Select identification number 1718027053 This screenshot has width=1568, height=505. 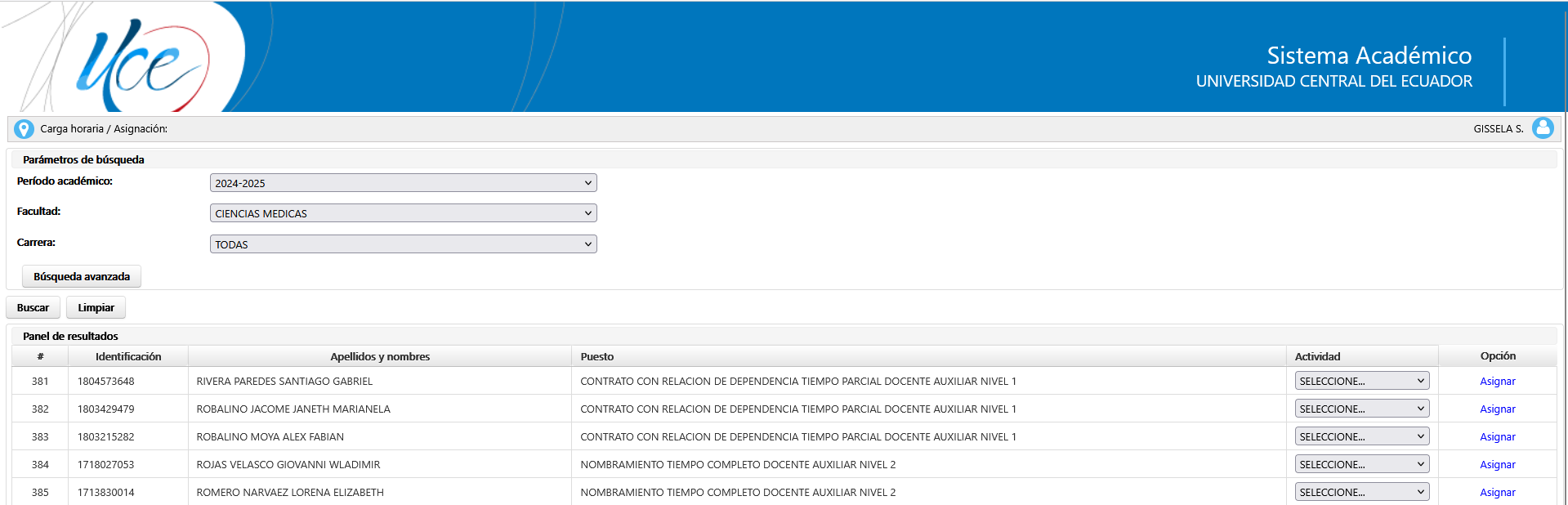pos(105,464)
